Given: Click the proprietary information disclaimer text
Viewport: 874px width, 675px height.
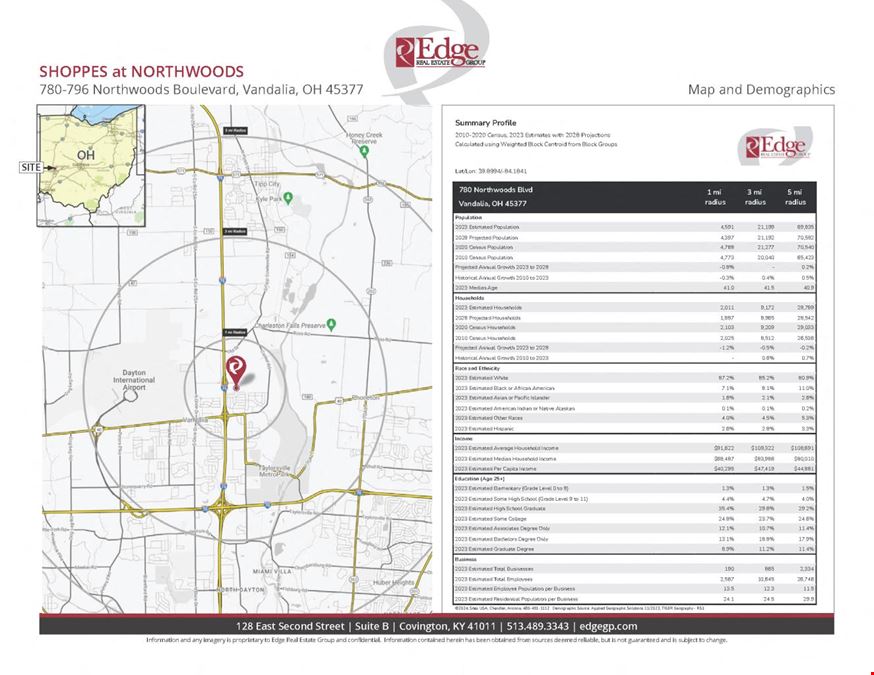Looking at the screenshot, I should (x=436, y=640).
